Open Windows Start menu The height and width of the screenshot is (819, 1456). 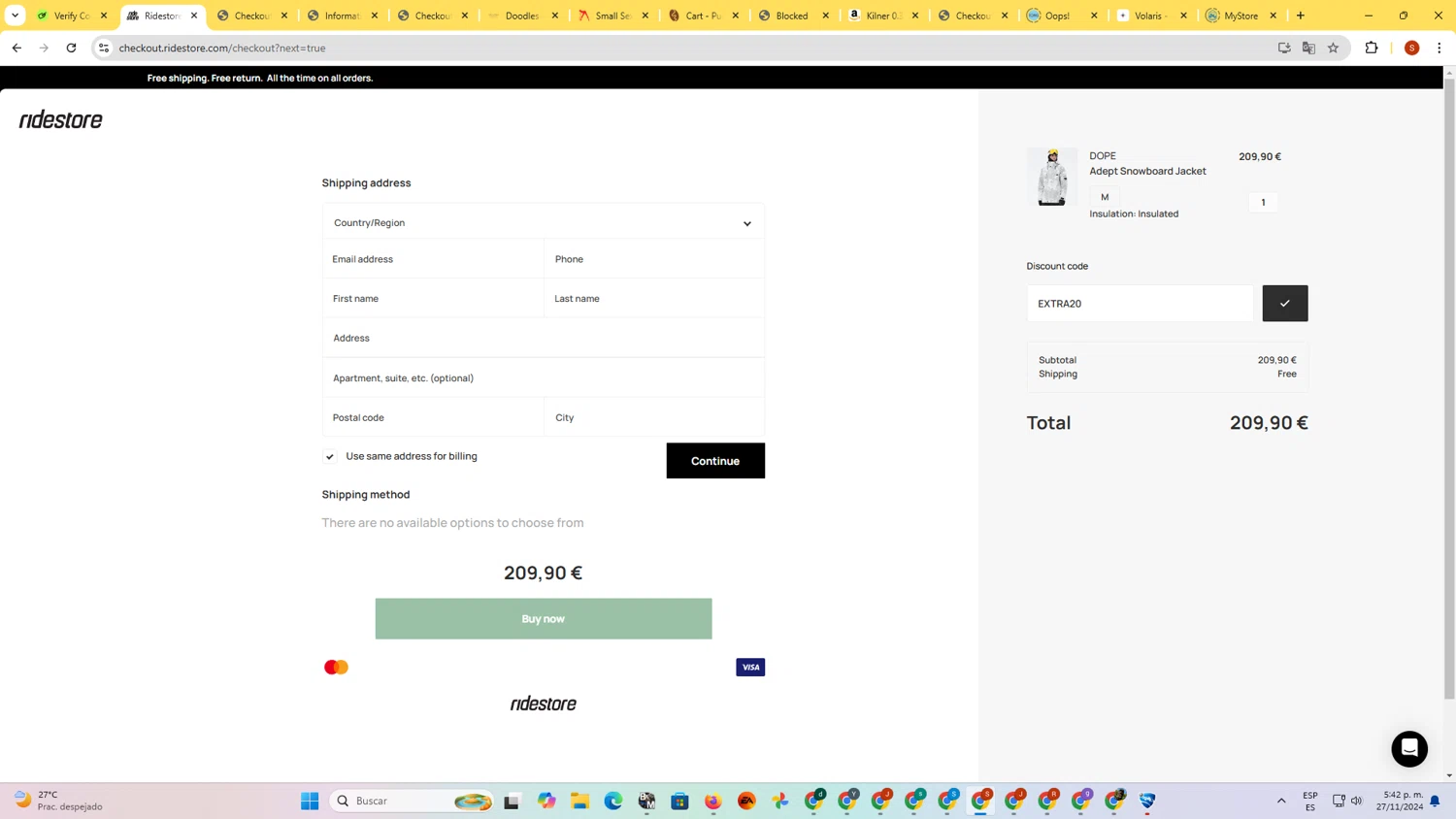[x=310, y=801]
